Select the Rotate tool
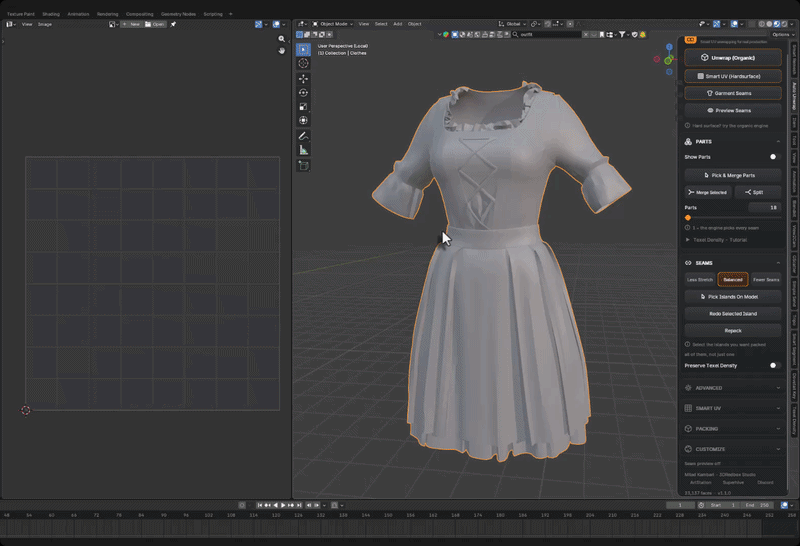 coord(303,92)
